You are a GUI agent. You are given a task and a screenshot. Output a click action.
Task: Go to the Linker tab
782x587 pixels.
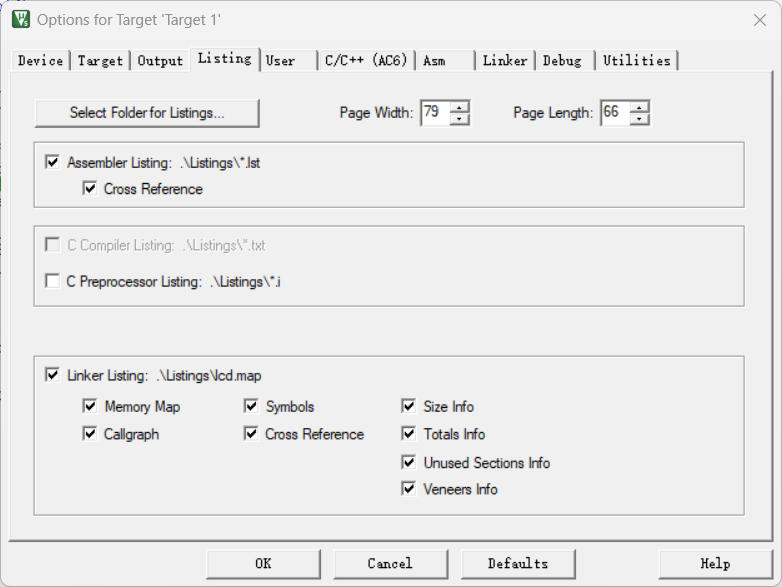504,61
